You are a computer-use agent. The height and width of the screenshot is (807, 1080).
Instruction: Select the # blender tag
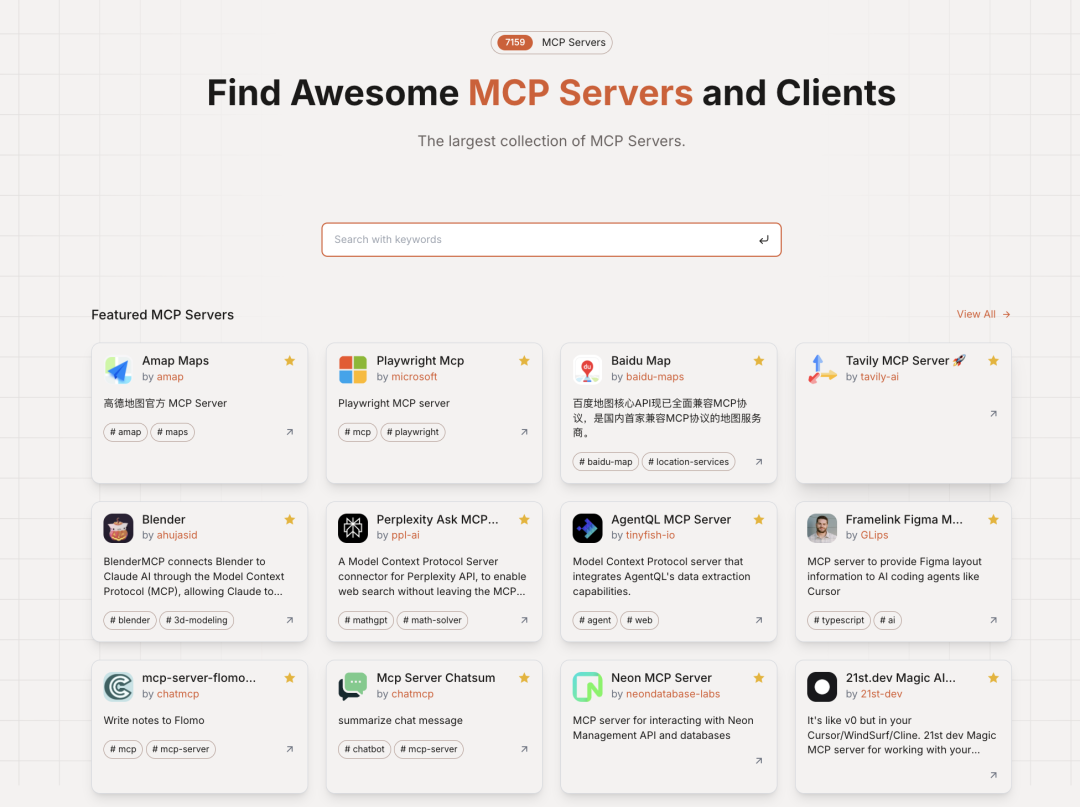[x=130, y=620]
